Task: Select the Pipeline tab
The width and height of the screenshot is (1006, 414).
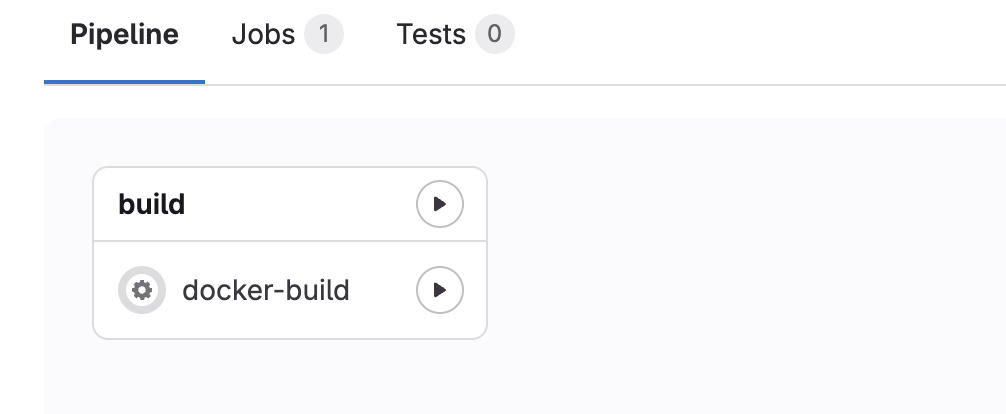Action: click(124, 34)
